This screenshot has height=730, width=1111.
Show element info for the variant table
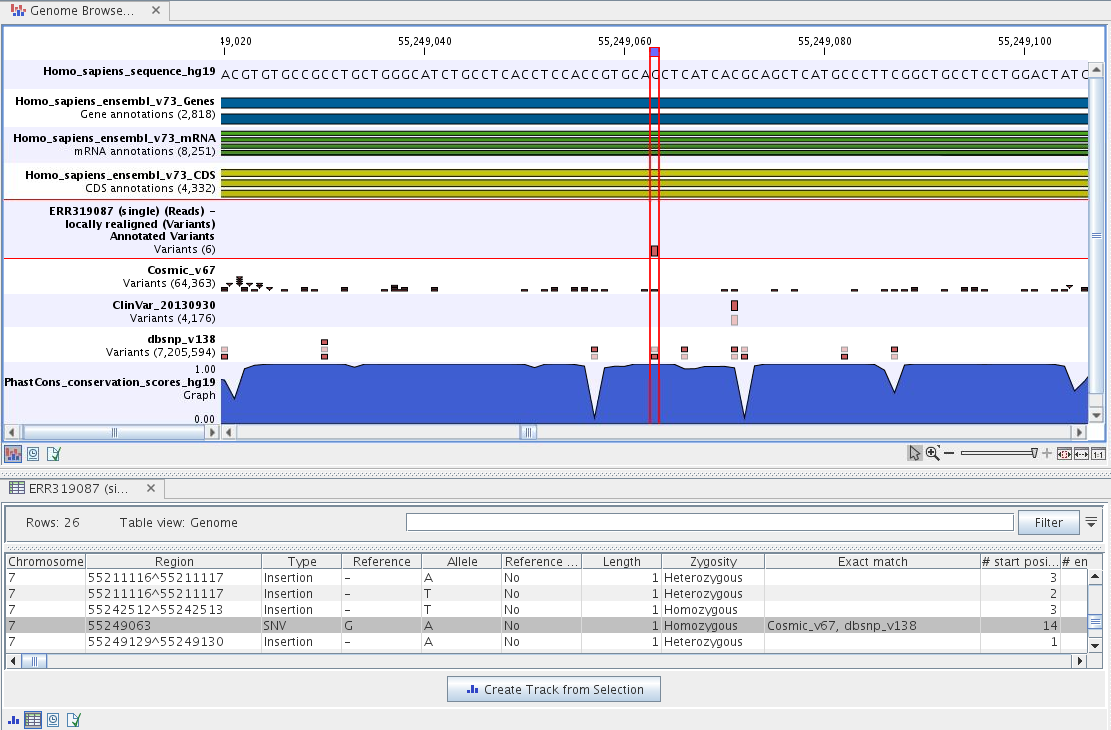(x=73, y=719)
